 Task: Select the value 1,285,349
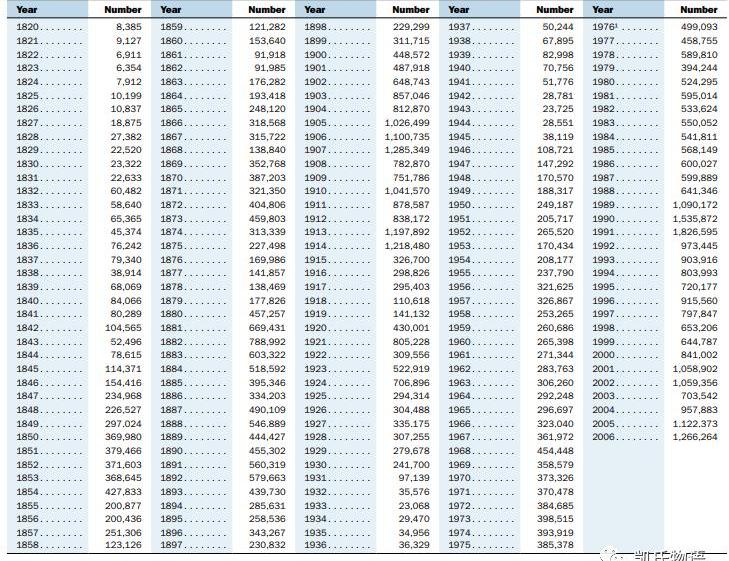click(x=407, y=150)
